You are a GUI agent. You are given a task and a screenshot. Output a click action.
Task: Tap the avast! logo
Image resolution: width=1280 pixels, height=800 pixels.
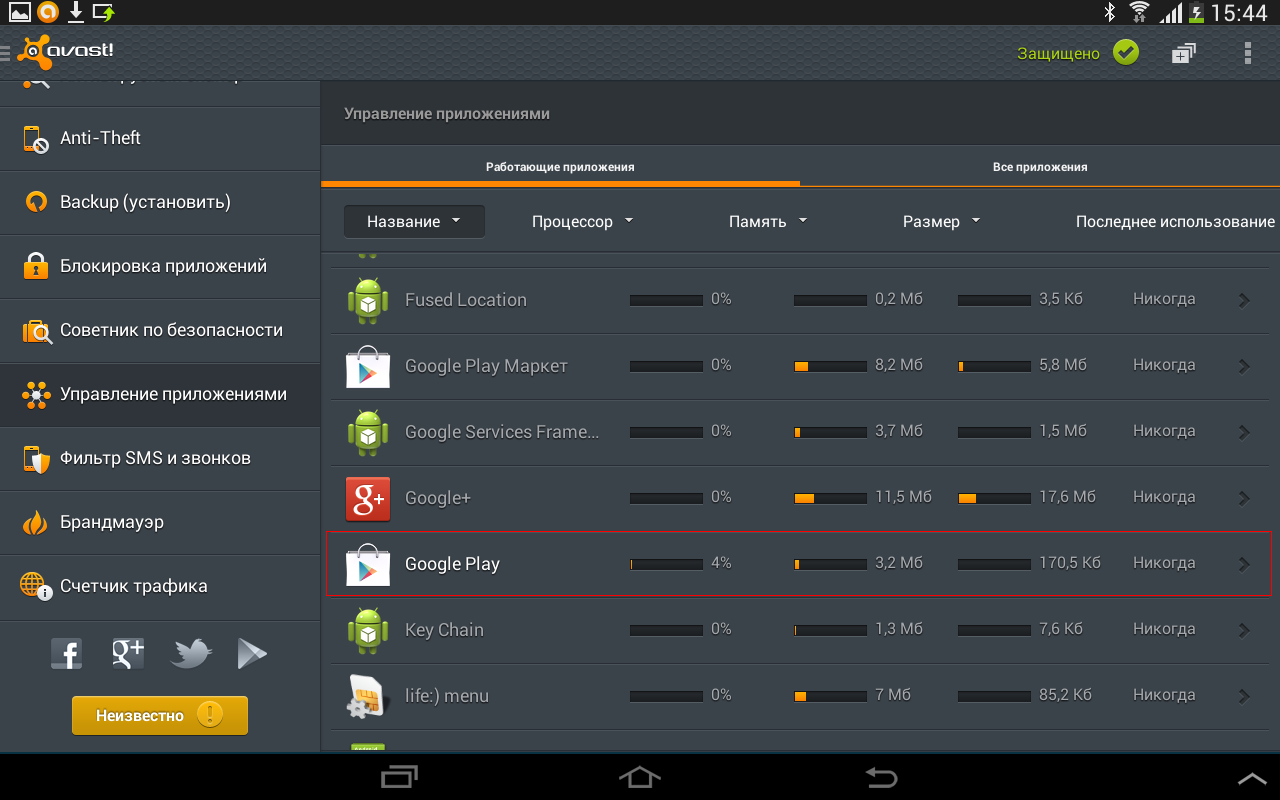[66, 52]
